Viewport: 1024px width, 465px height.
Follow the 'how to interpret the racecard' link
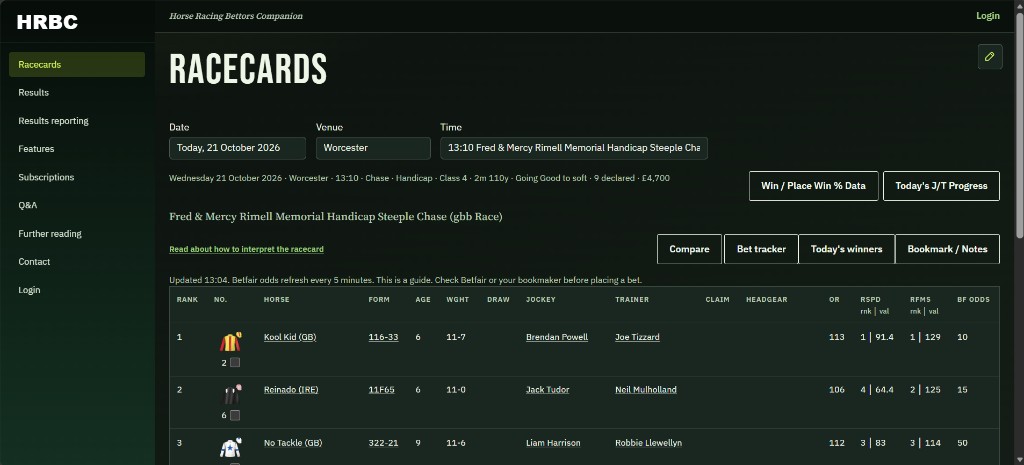click(246, 249)
